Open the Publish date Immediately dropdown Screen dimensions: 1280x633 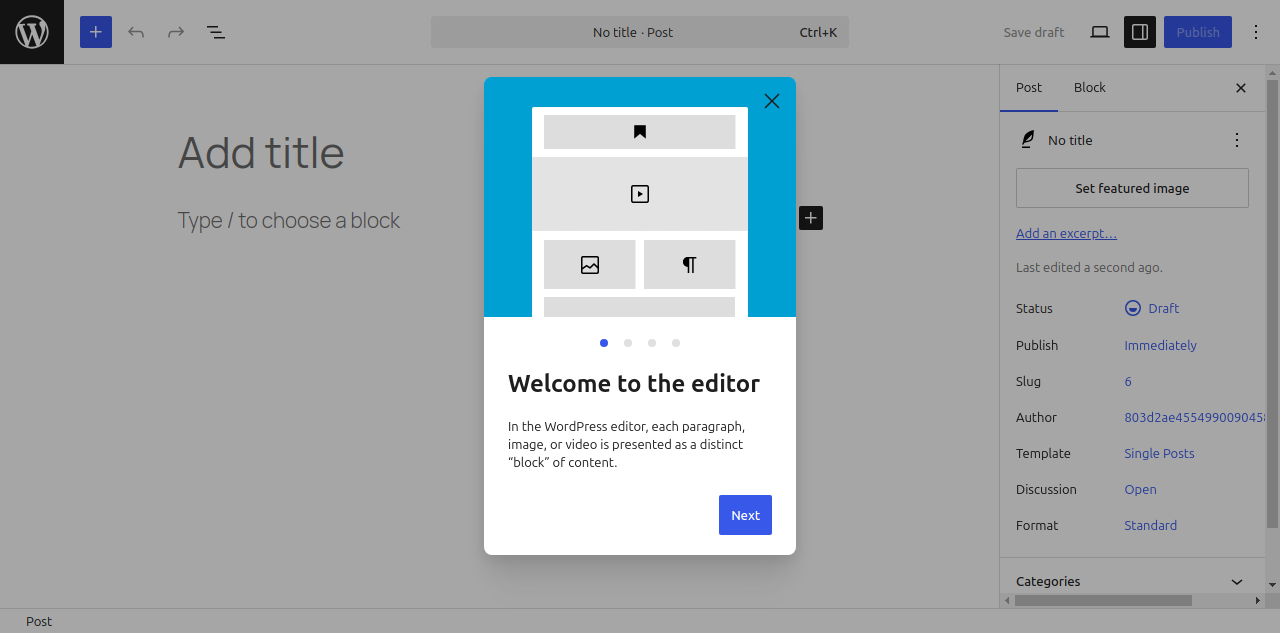coord(1160,345)
